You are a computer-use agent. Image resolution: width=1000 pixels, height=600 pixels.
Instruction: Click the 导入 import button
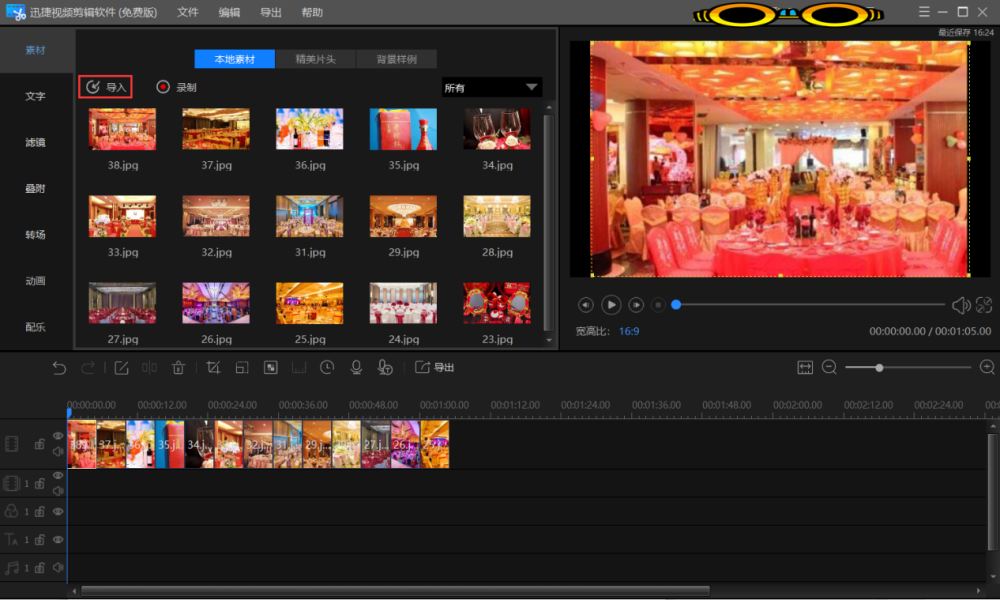point(106,87)
